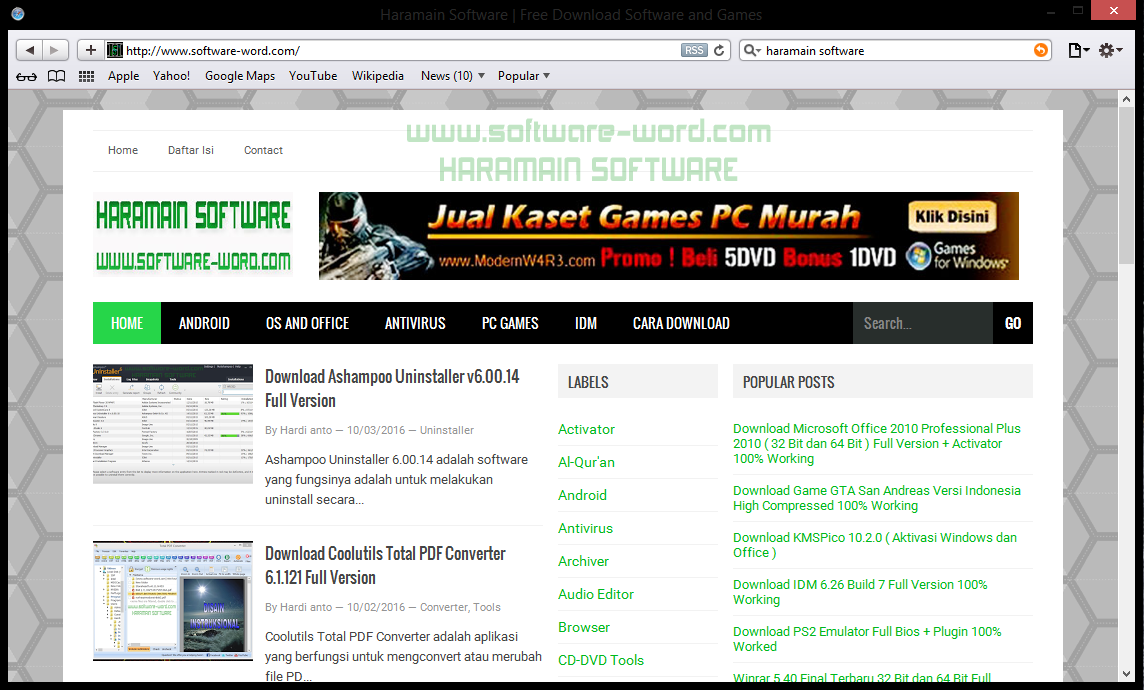The height and width of the screenshot is (690, 1144).
Task: Click the vertical scrollbar down arrow
Action: coord(1127,674)
